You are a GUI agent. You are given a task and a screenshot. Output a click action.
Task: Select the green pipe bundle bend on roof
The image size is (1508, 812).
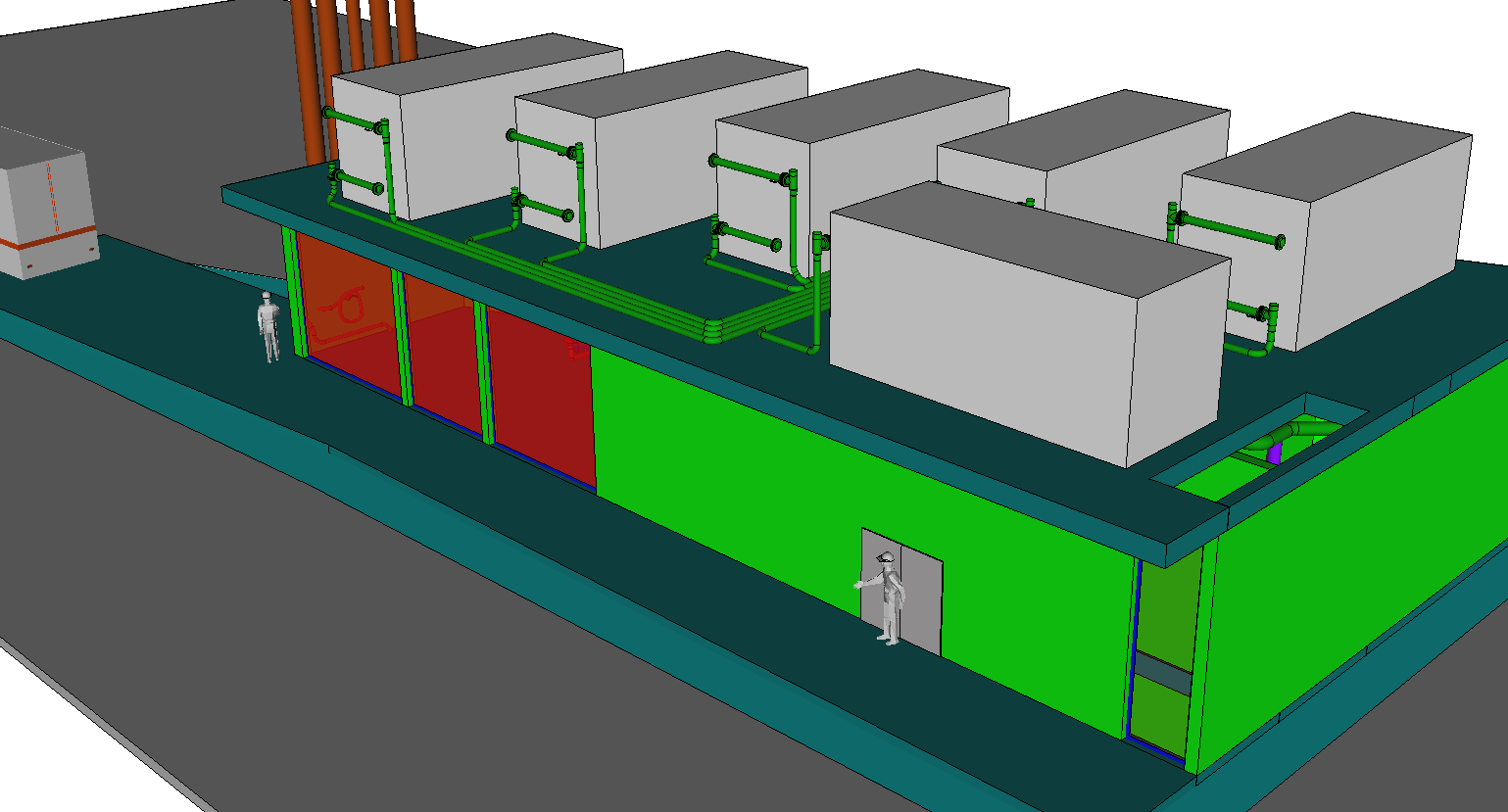712,331
